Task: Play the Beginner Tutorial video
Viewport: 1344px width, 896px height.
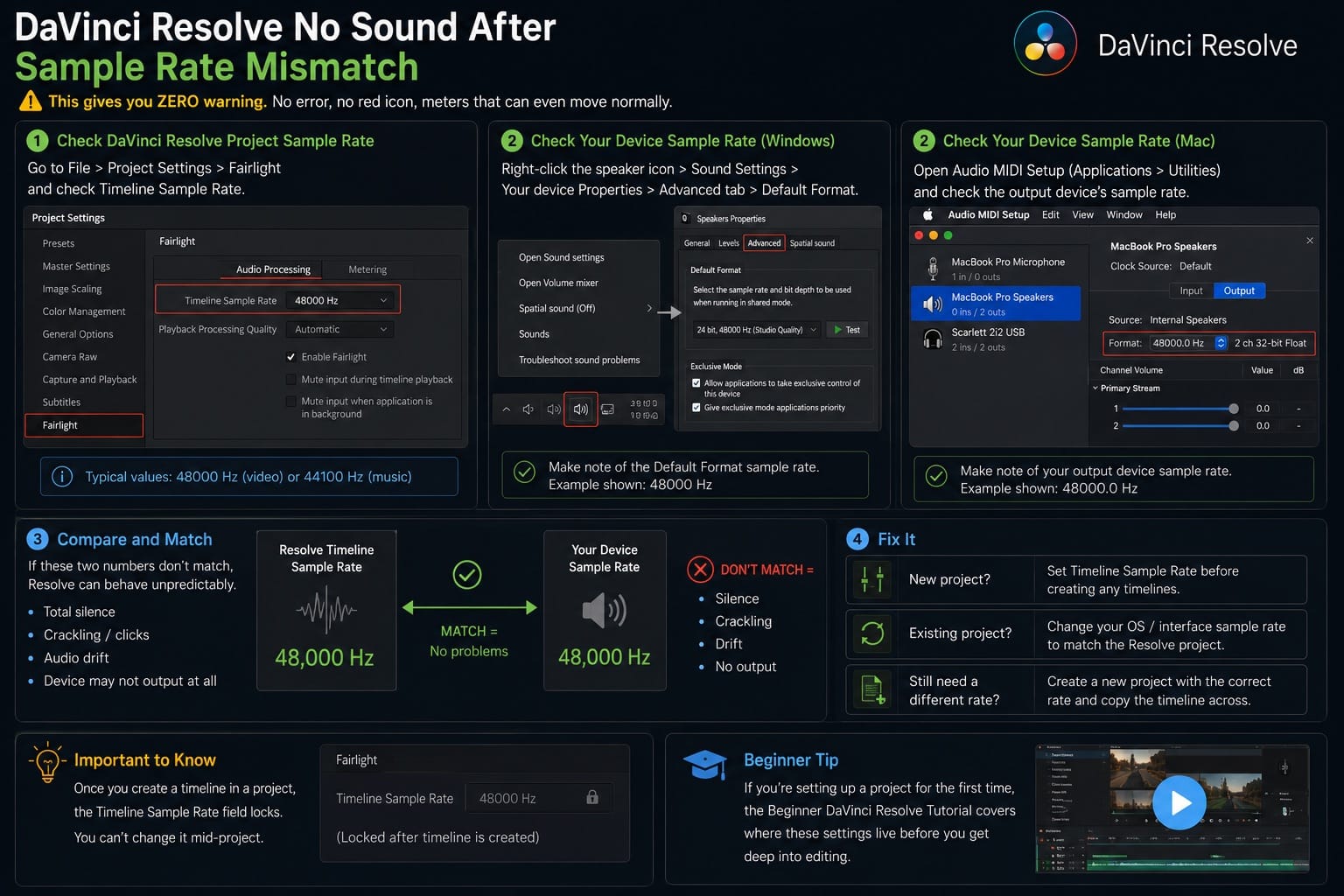Action: pyautogui.click(x=1179, y=802)
